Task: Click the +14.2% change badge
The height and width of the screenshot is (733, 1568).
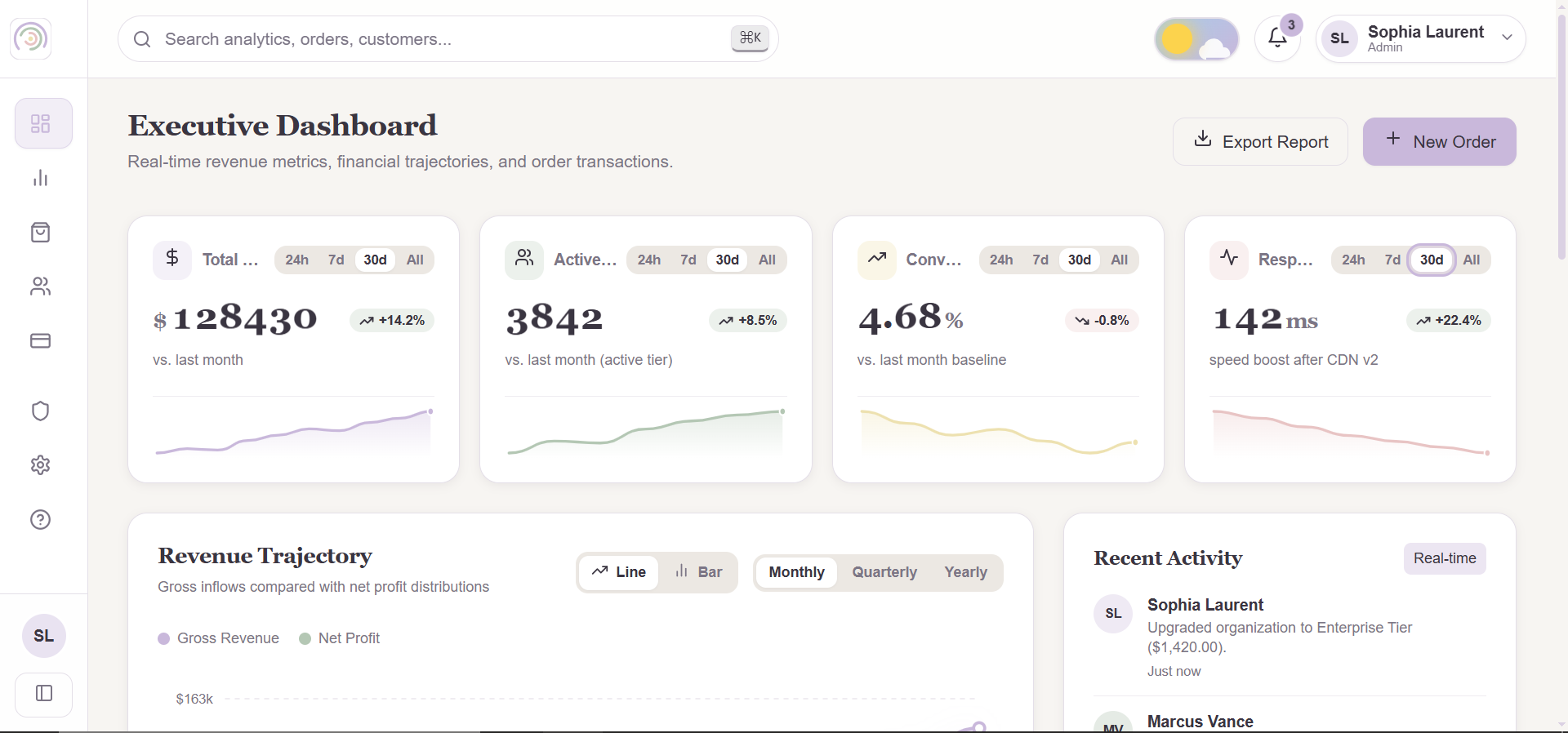Action: [392, 320]
